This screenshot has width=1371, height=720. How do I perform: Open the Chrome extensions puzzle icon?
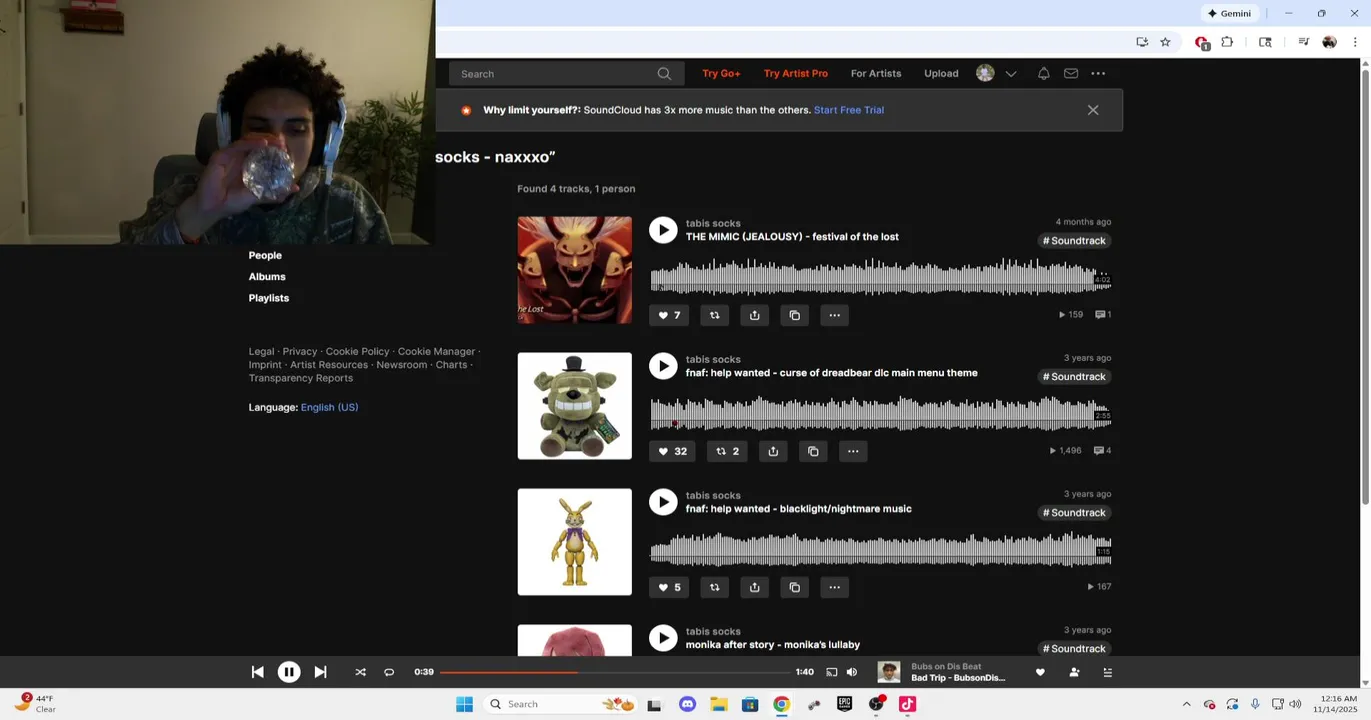pyautogui.click(x=1227, y=42)
